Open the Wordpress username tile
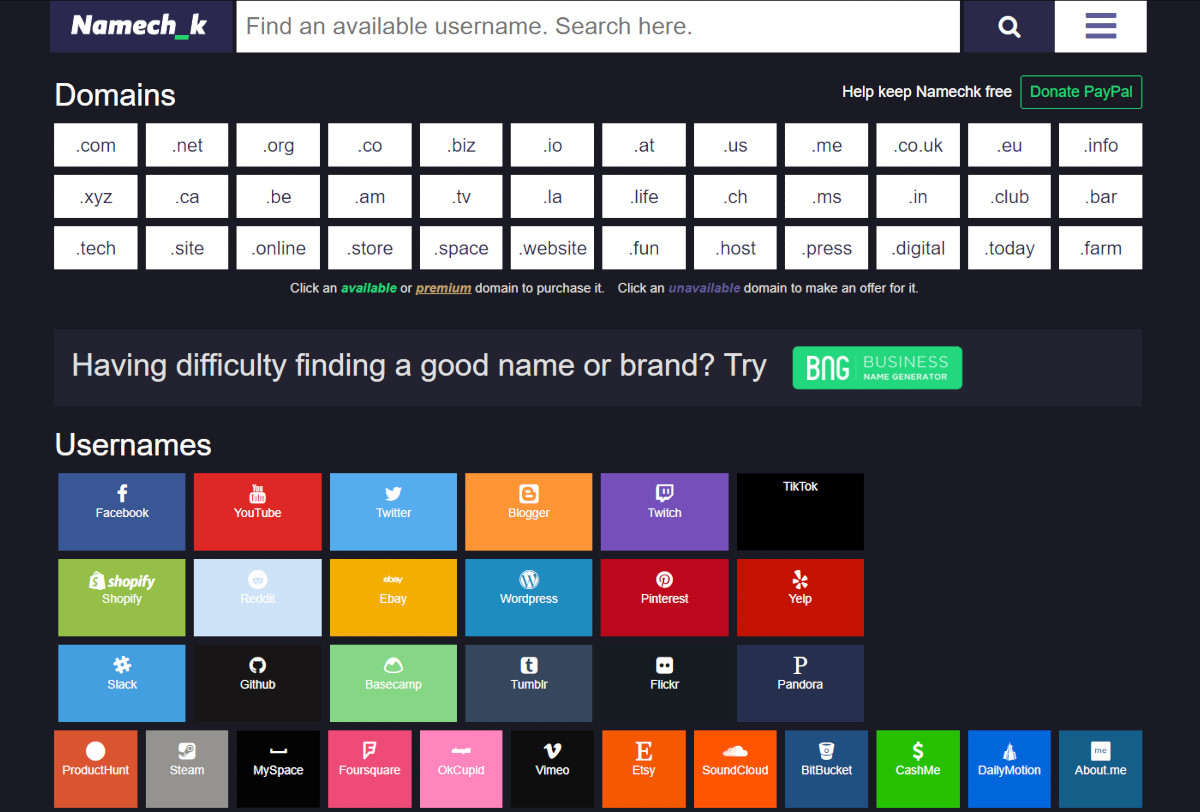1200x812 pixels. pyautogui.click(x=528, y=597)
